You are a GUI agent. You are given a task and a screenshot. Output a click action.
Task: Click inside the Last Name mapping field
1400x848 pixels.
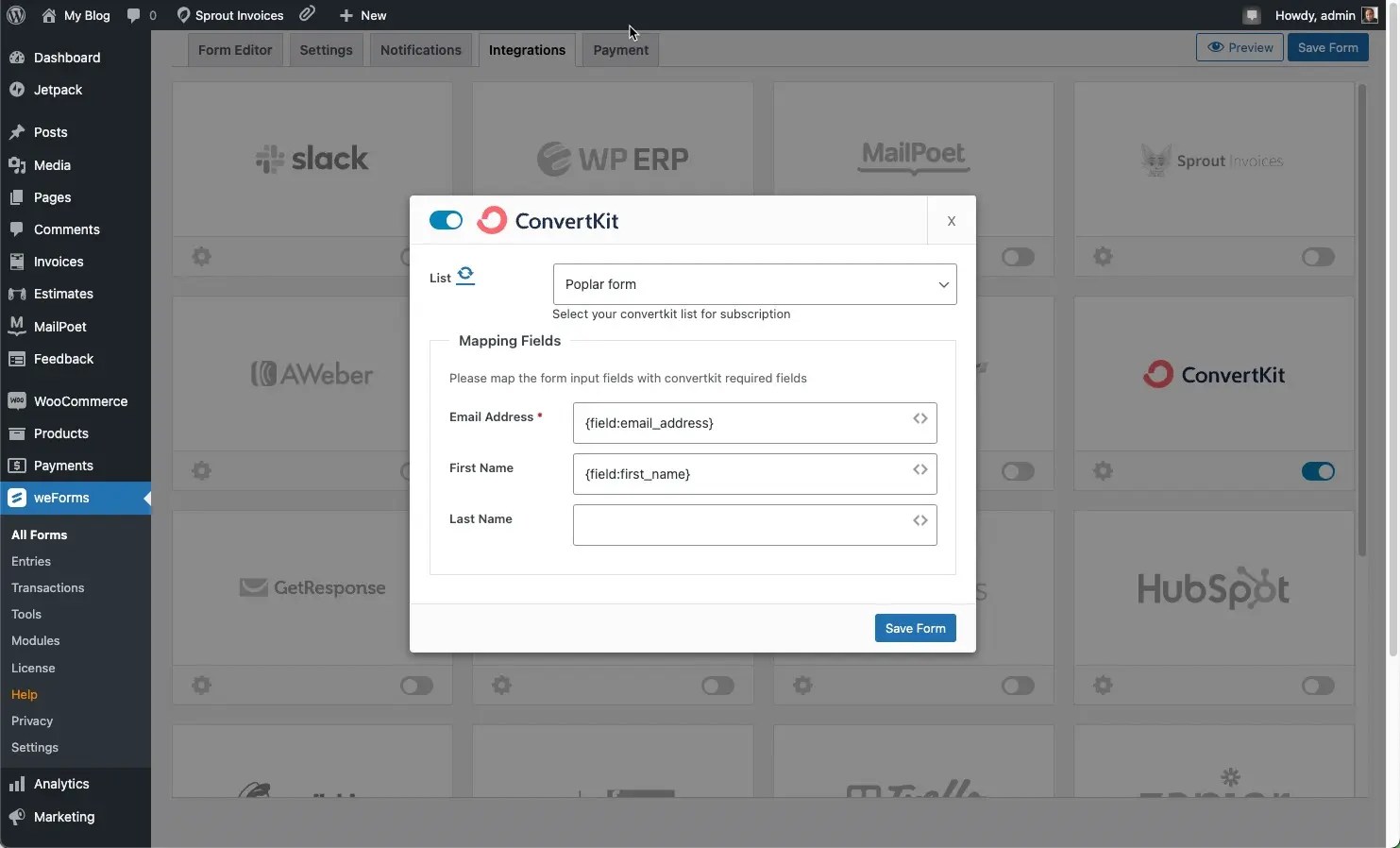click(746, 525)
